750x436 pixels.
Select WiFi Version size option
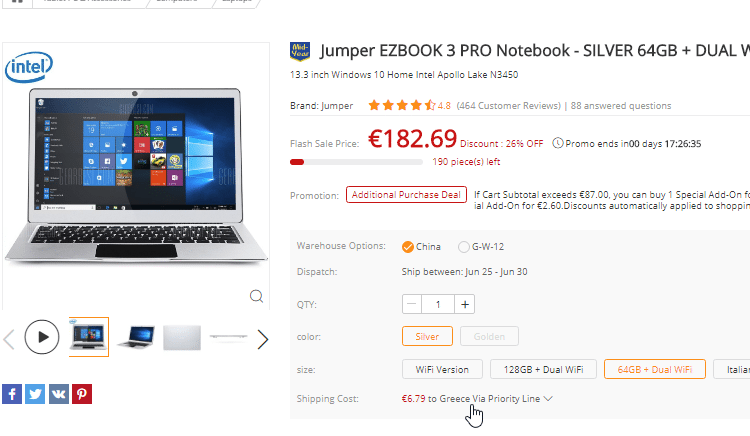442,369
